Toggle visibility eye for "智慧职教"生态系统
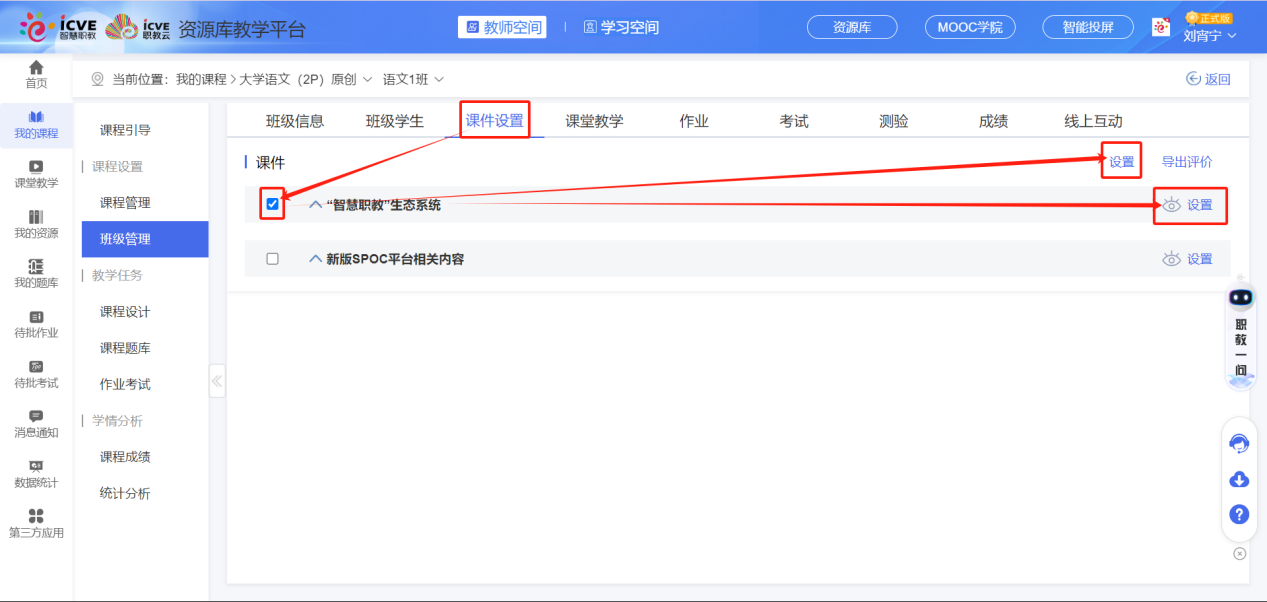Screen dimensions: 1267x602 tap(1170, 205)
